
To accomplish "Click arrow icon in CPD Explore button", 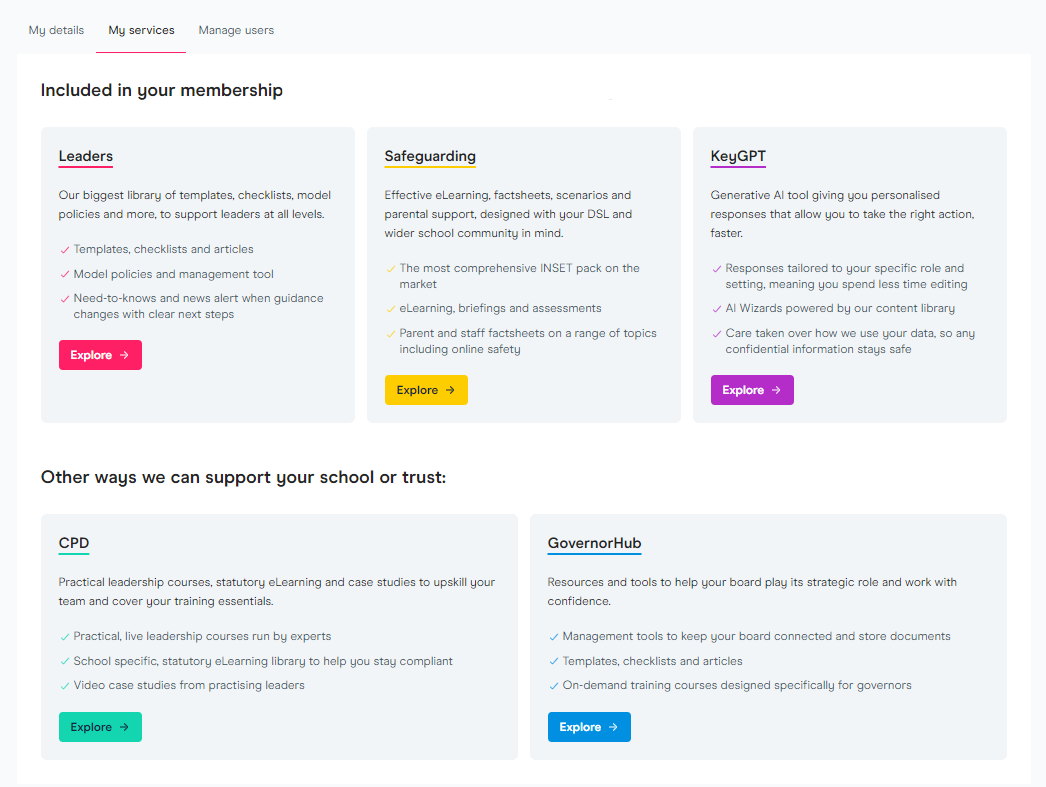I will pos(124,727).
